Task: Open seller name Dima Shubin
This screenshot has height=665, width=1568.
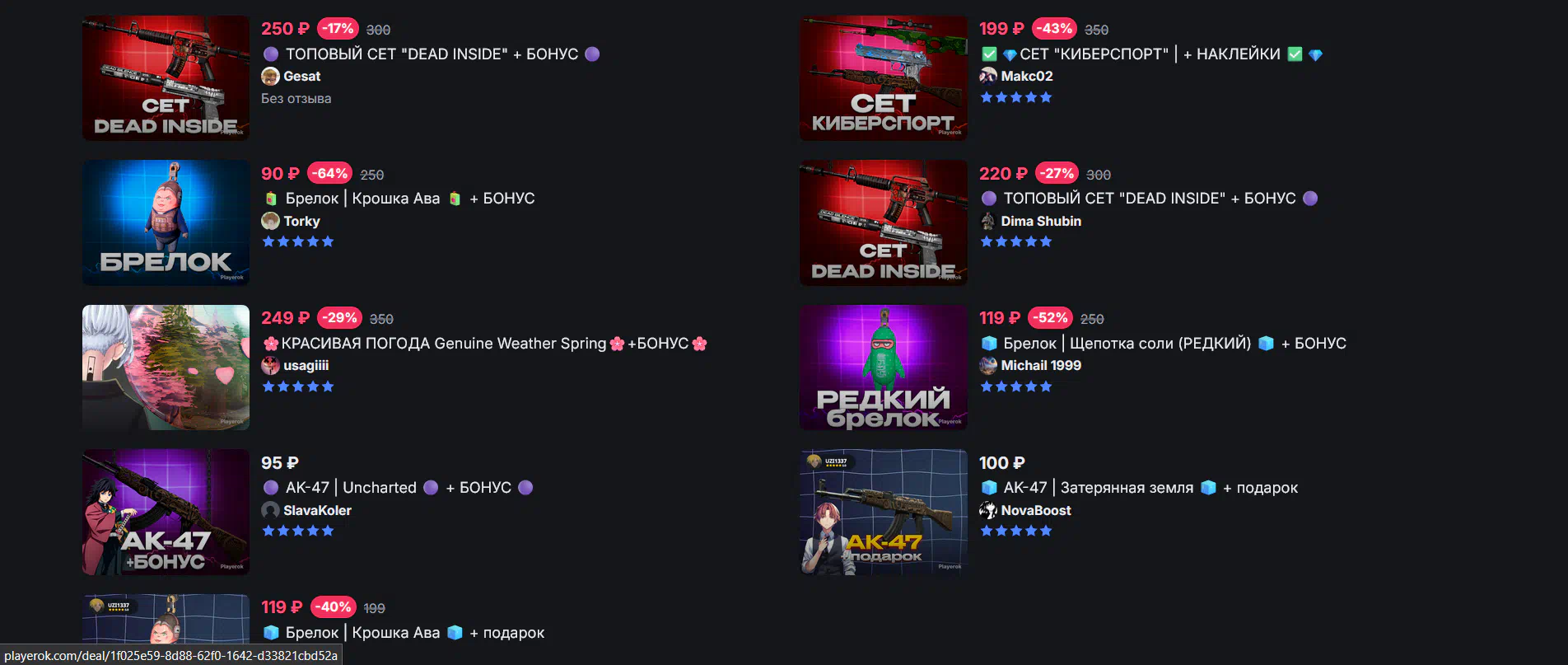Action: click(1041, 221)
